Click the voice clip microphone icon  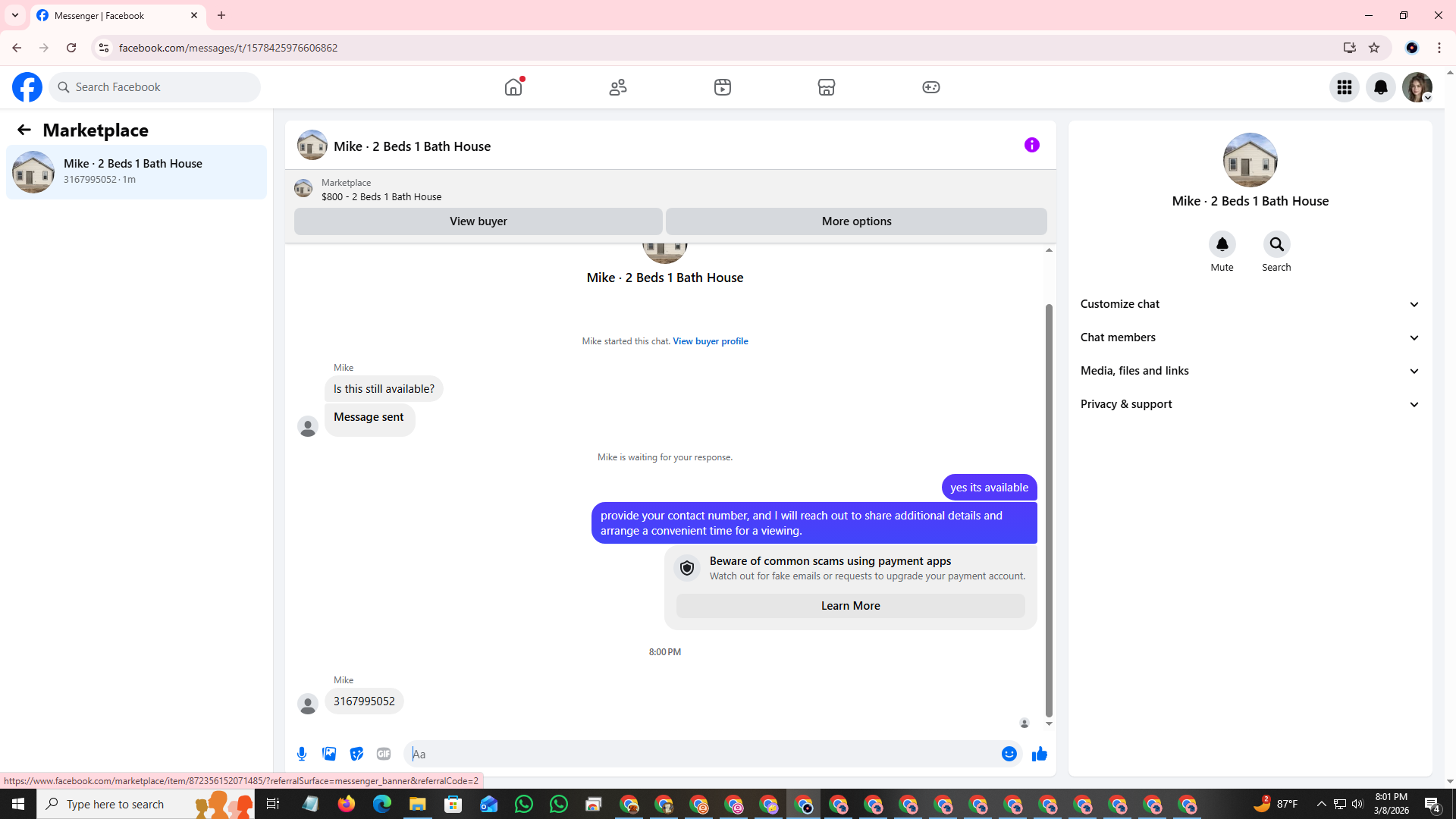(302, 754)
